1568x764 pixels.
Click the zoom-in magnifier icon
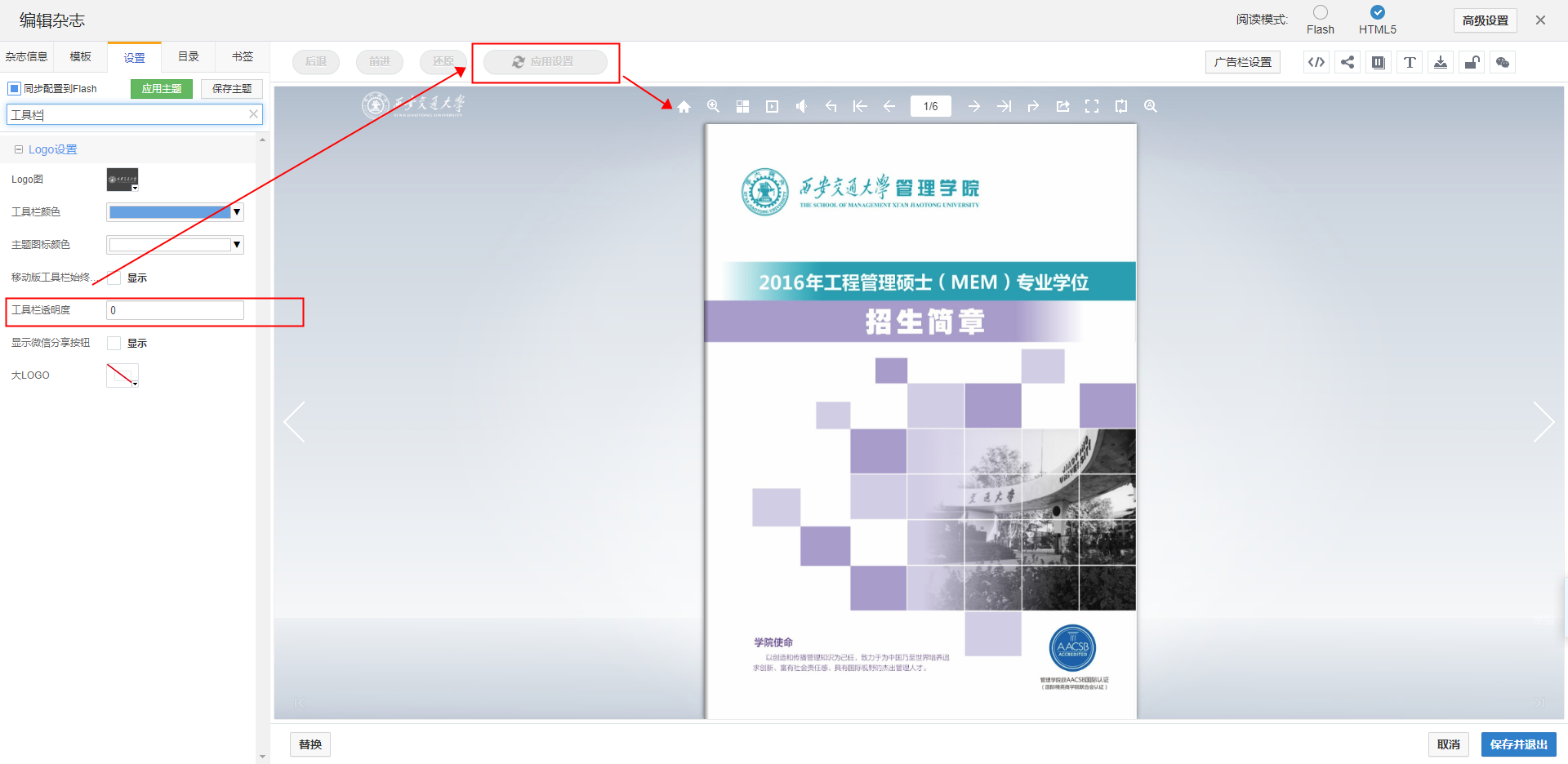(x=713, y=106)
